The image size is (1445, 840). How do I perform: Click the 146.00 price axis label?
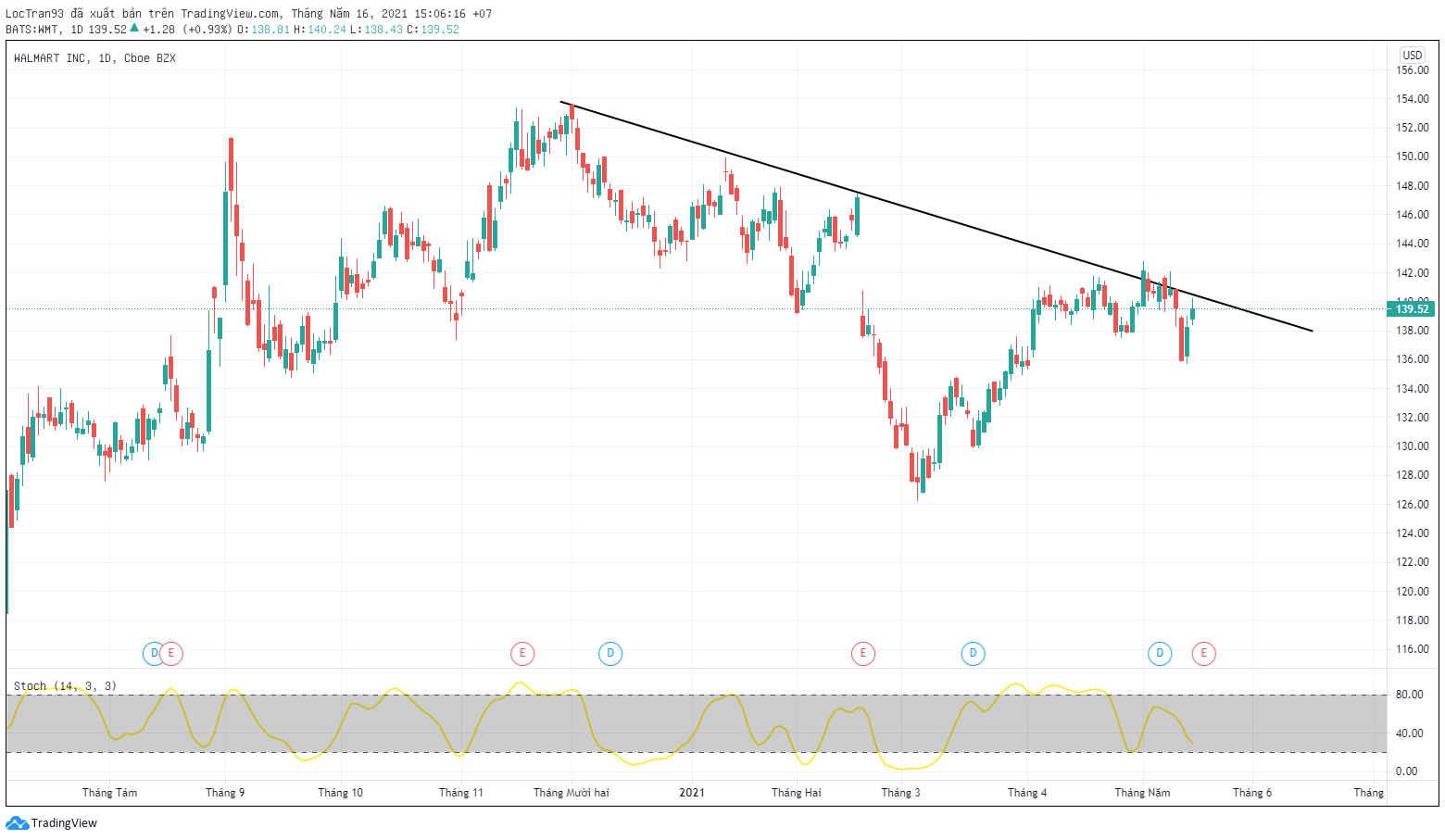coord(1413,215)
